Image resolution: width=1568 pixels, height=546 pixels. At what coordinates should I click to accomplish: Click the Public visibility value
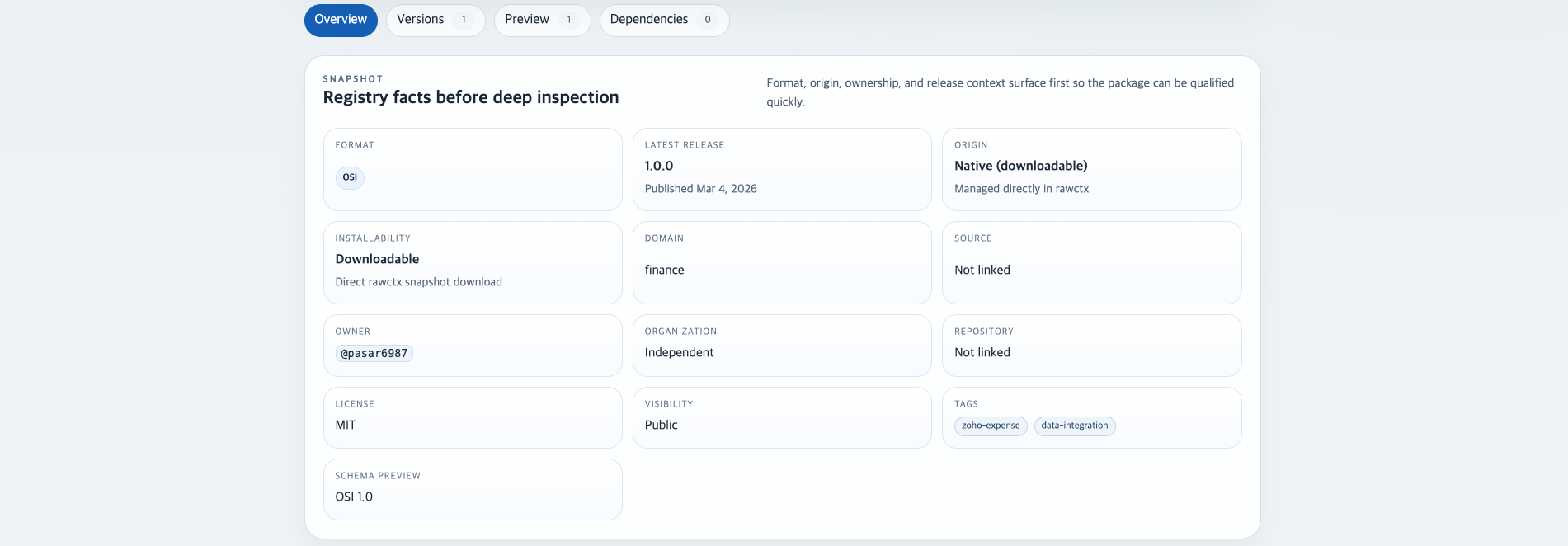(x=662, y=425)
